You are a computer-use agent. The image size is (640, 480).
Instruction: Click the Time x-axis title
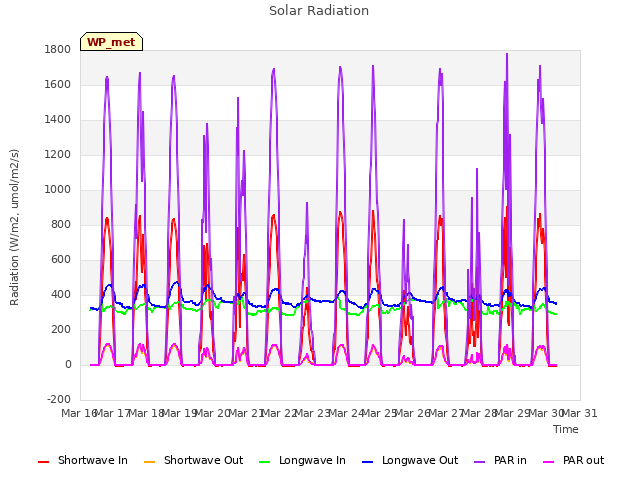click(x=566, y=429)
